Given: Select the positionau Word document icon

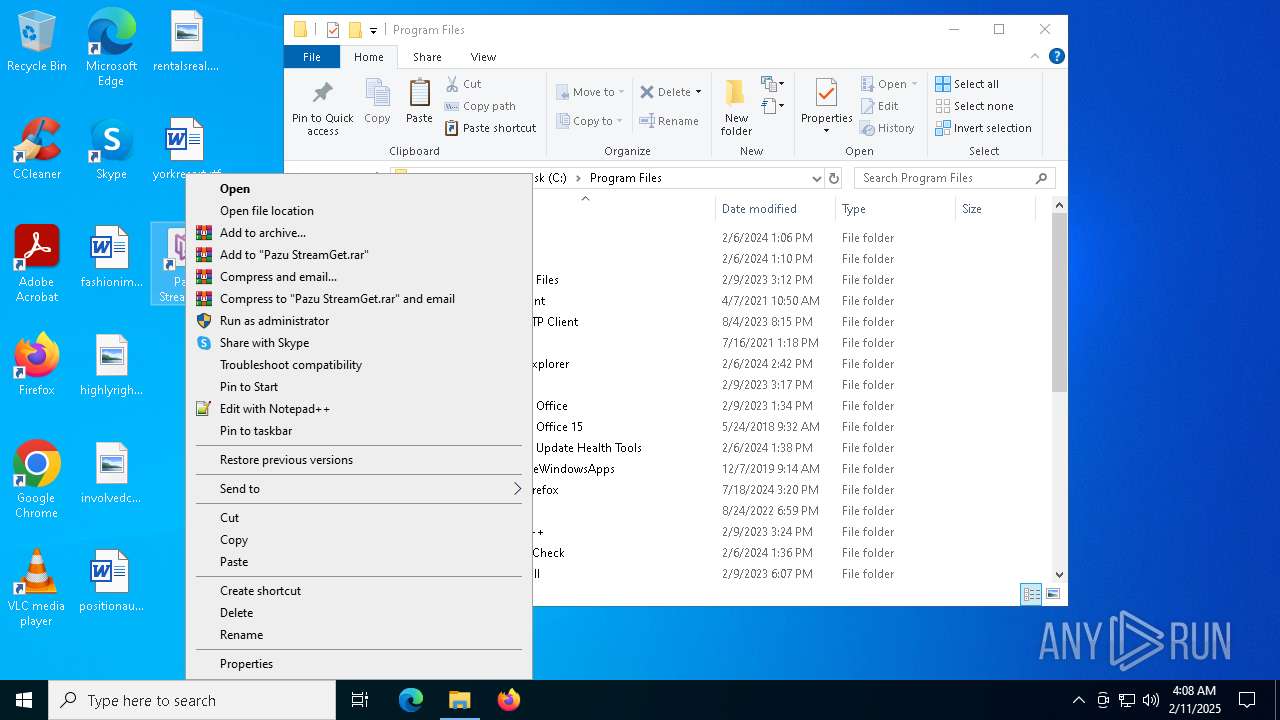Looking at the screenshot, I should 111,581.
